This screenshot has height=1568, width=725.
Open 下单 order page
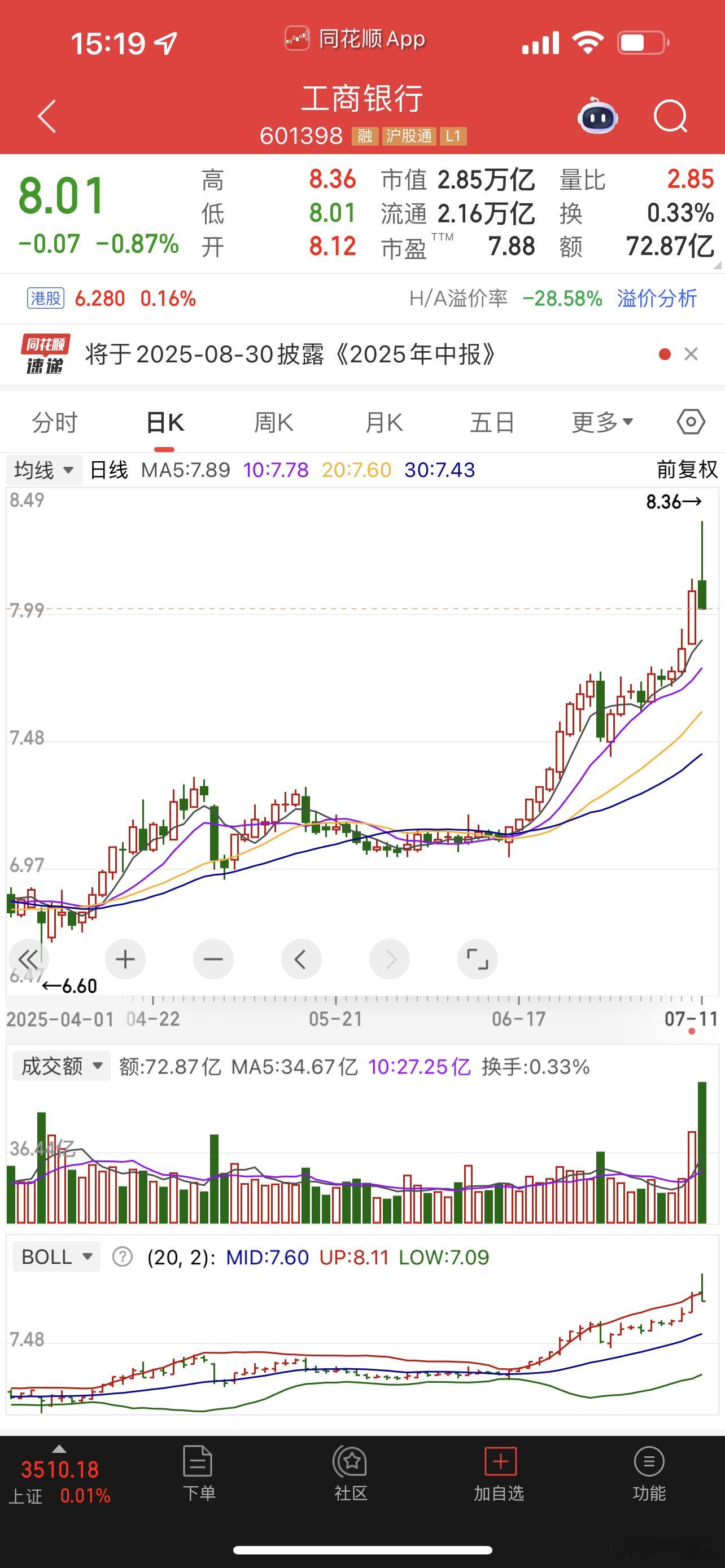pyautogui.click(x=198, y=1474)
